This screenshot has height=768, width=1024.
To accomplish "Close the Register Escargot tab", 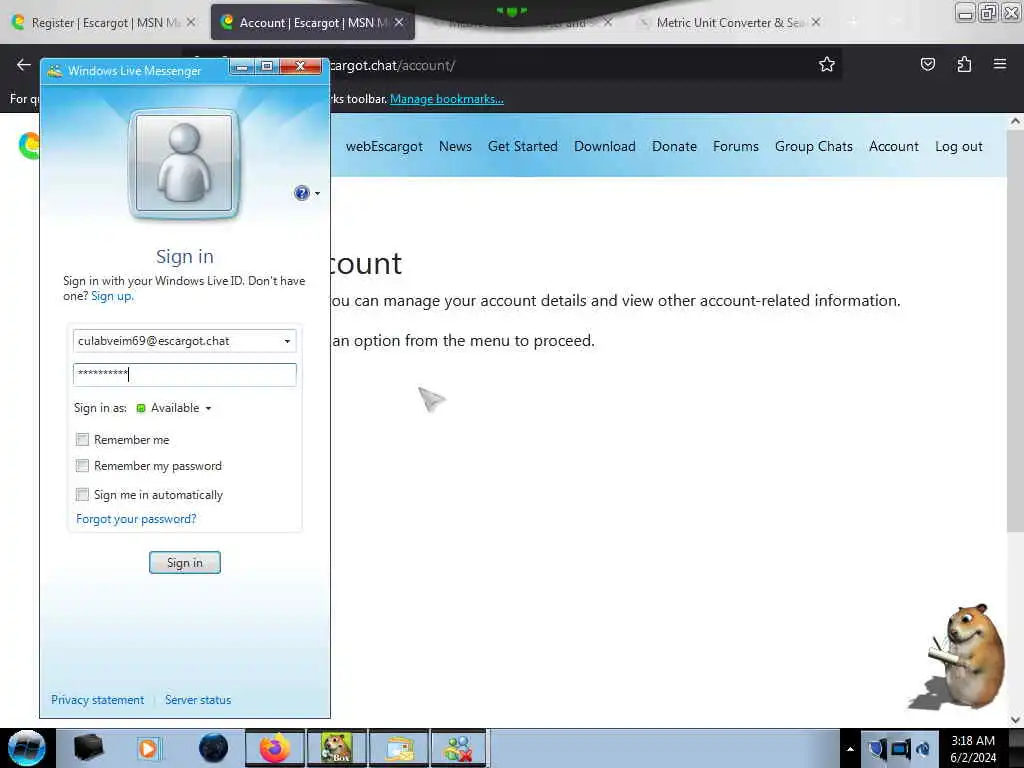I will [191, 22].
